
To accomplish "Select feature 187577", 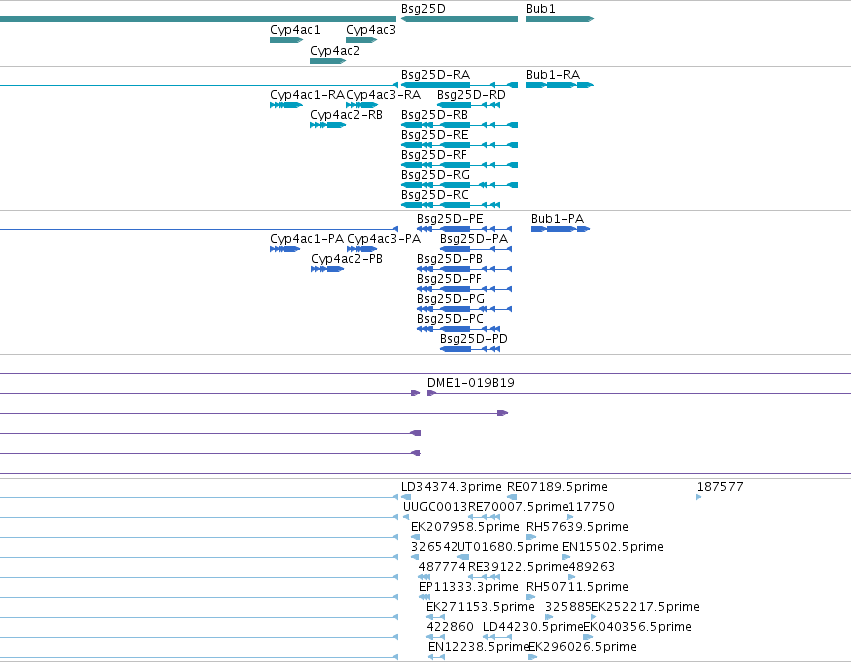I will click(x=699, y=497).
